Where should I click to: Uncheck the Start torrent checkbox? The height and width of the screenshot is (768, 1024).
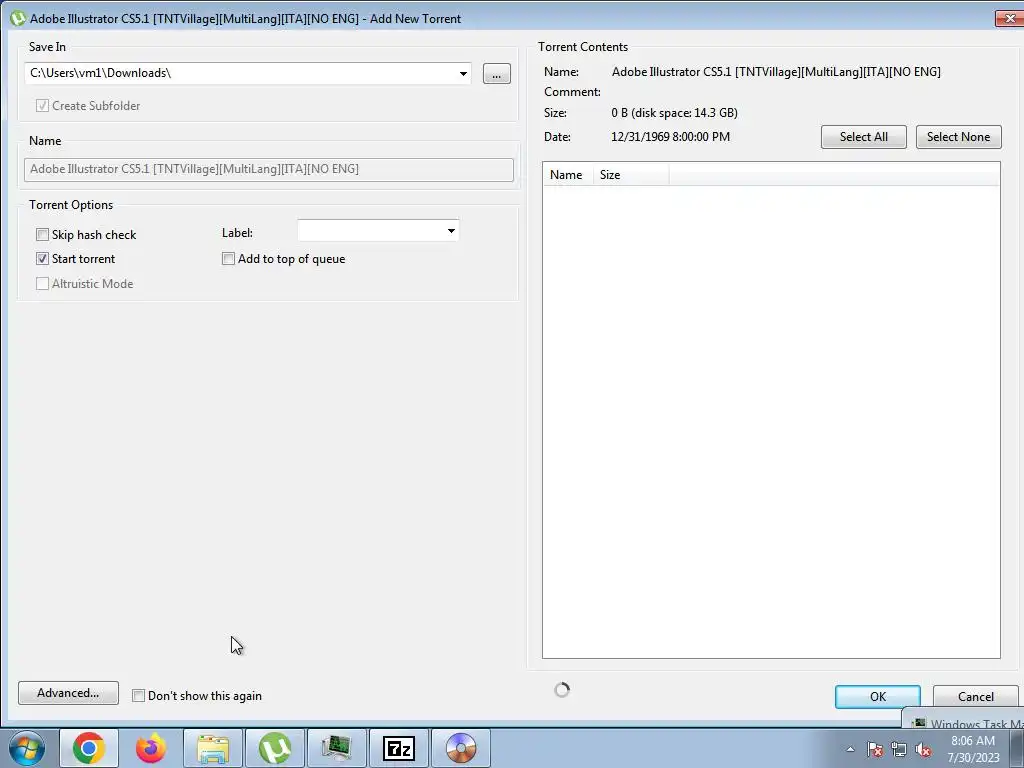(42, 259)
